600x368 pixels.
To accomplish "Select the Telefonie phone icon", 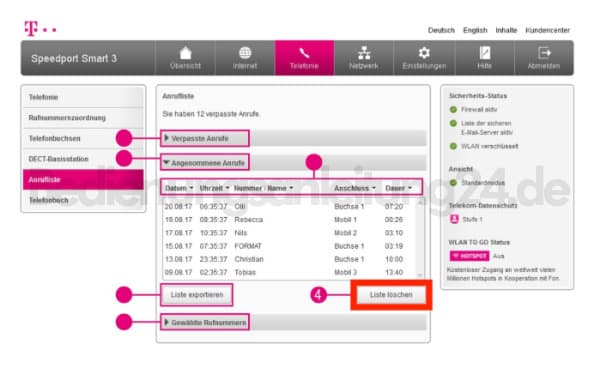I will (x=304, y=53).
